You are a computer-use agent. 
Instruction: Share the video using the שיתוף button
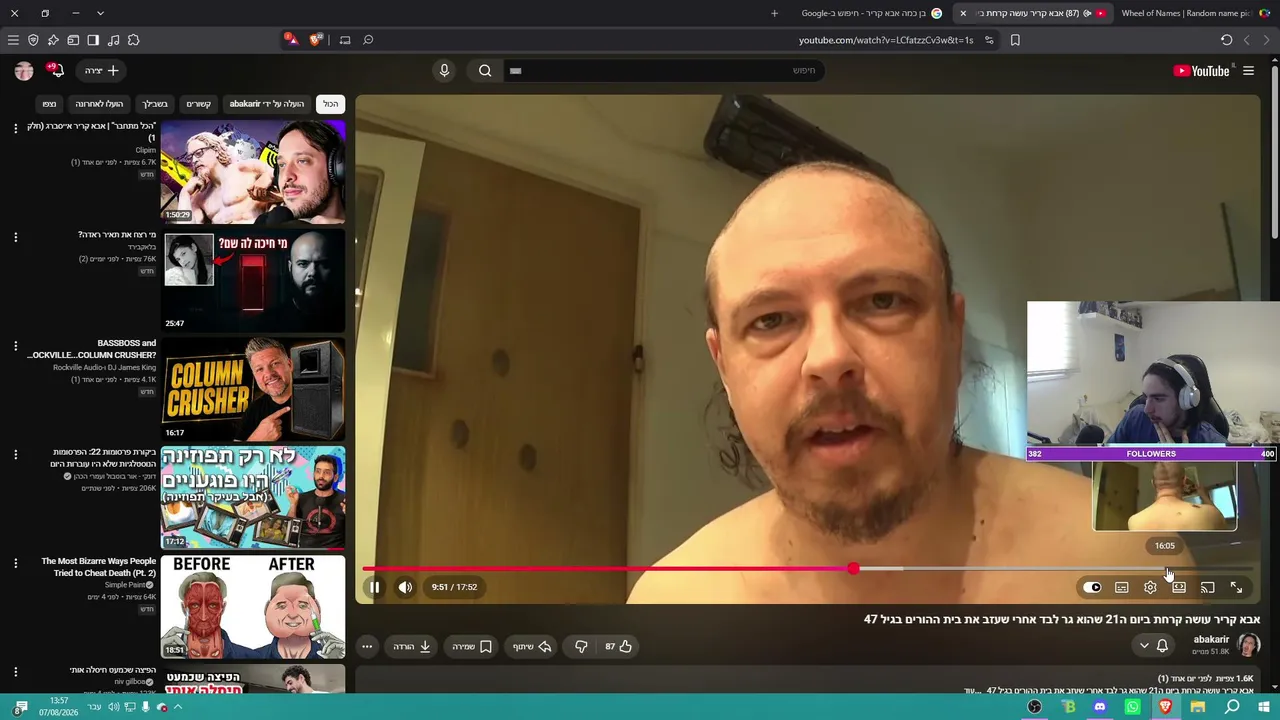(531, 646)
